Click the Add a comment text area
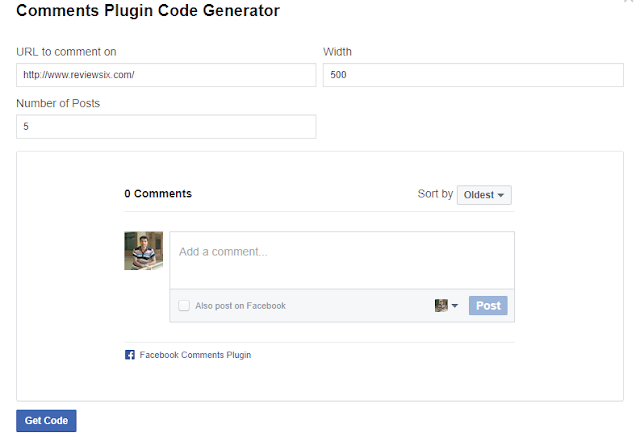640x441 pixels. [x=342, y=260]
